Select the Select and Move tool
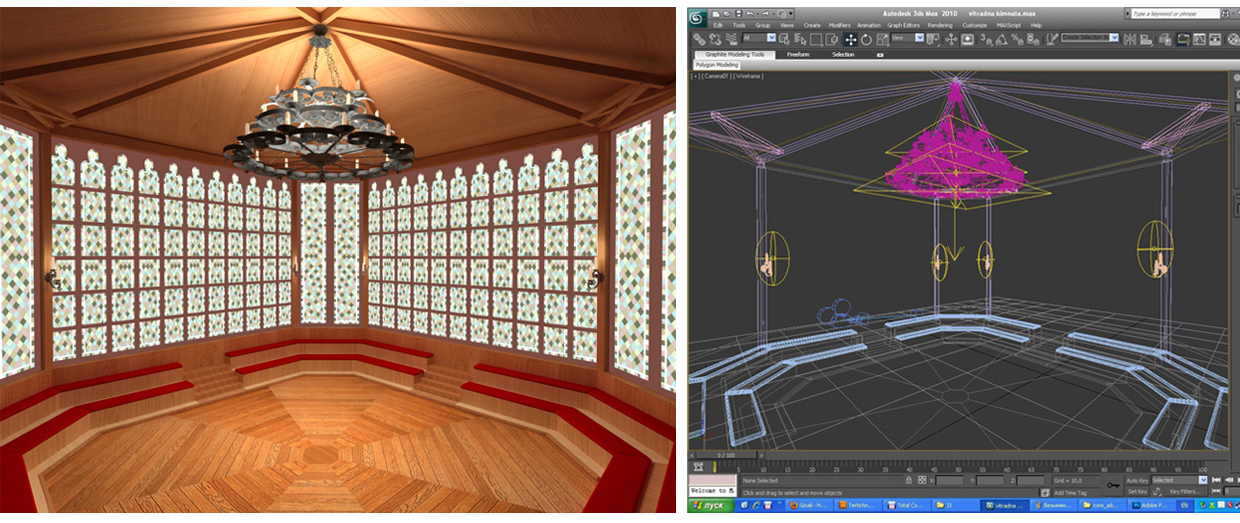This screenshot has width=1240, height=523. tap(851, 39)
